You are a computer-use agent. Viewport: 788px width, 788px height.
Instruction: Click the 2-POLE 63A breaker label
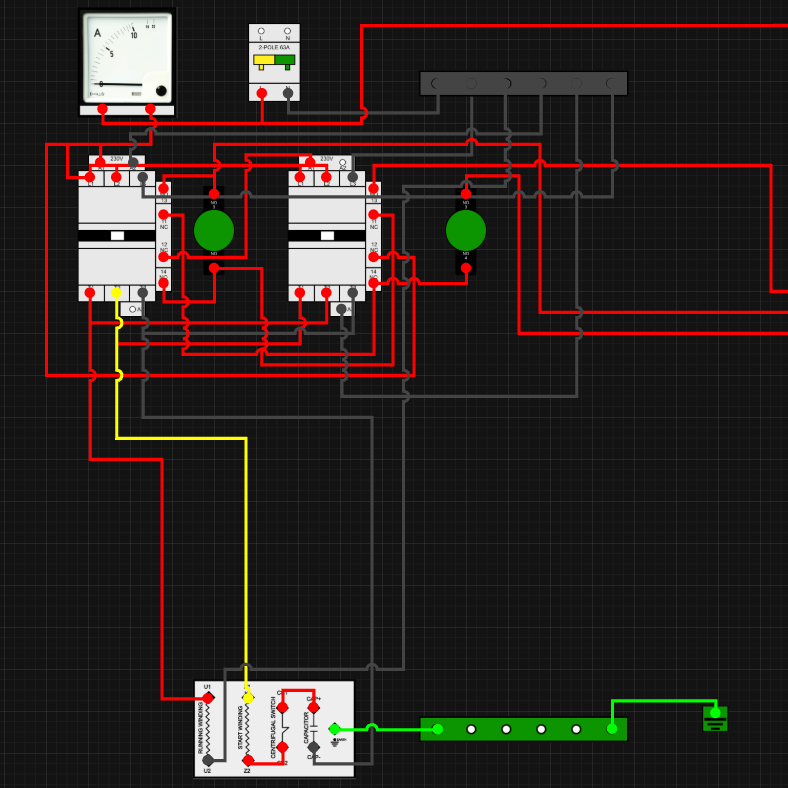pos(274,47)
